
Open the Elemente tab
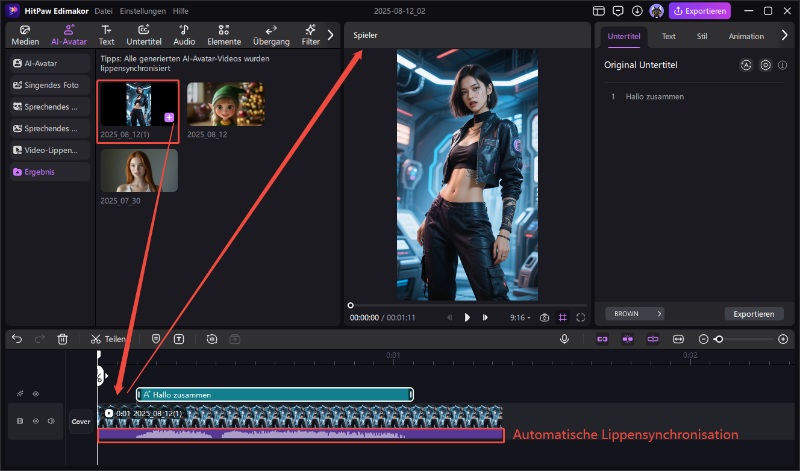tap(224, 35)
